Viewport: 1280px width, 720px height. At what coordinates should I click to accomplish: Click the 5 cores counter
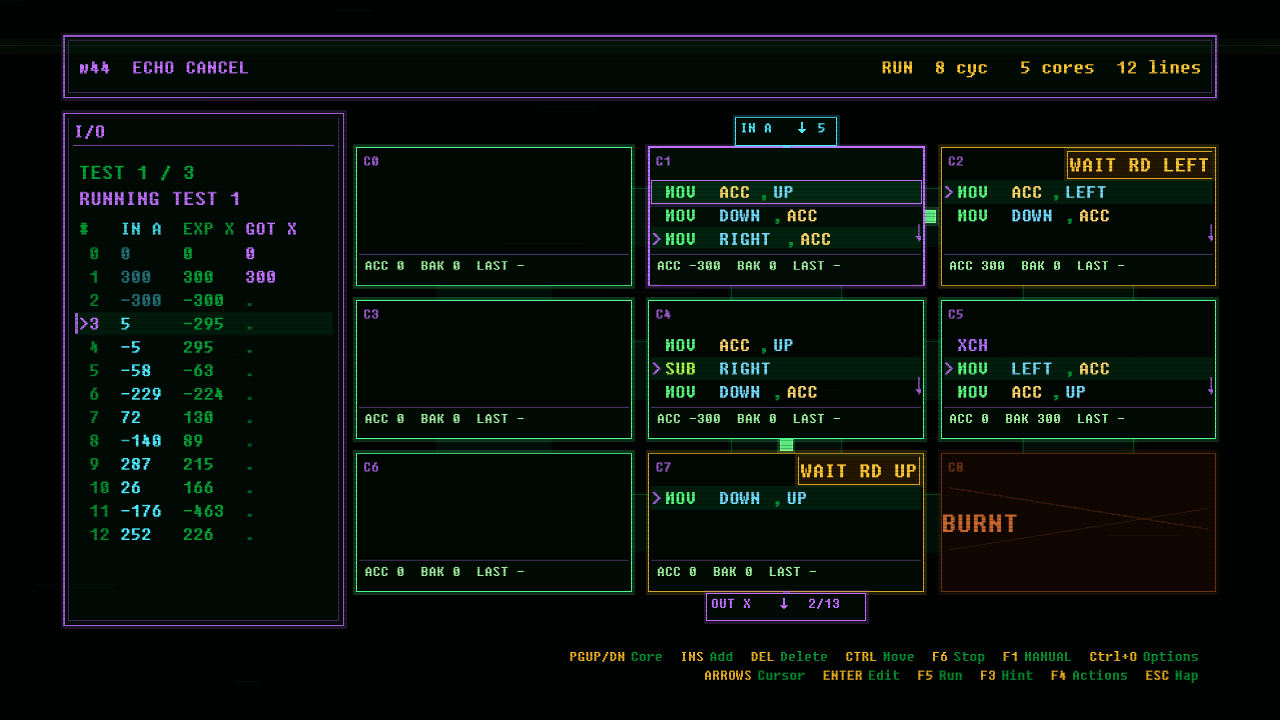pyautogui.click(x=1057, y=68)
